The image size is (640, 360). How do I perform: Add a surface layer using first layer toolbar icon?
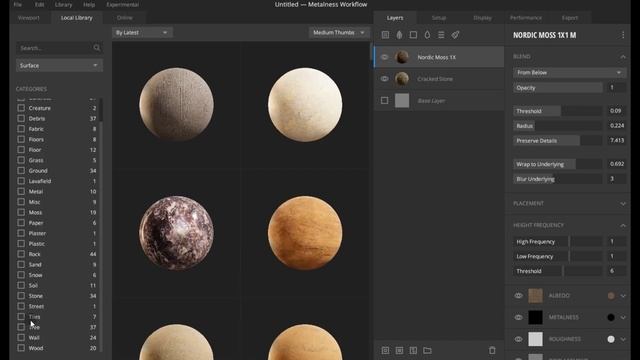[385, 35]
